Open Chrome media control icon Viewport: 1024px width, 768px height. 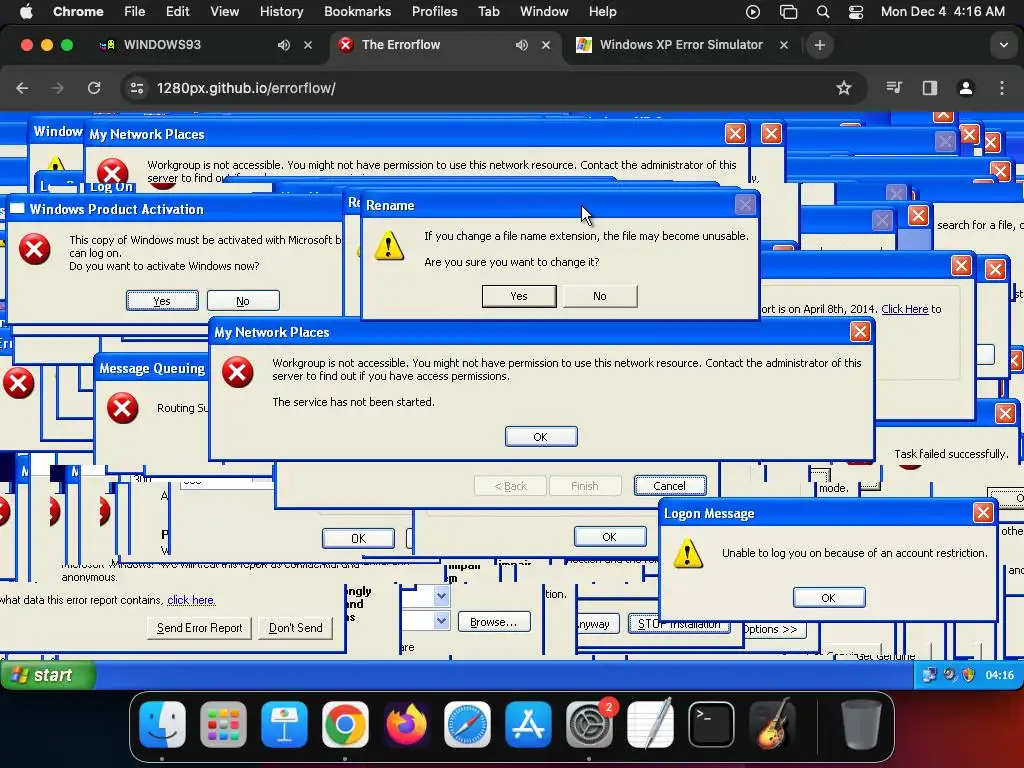pyautogui.click(x=893, y=88)
